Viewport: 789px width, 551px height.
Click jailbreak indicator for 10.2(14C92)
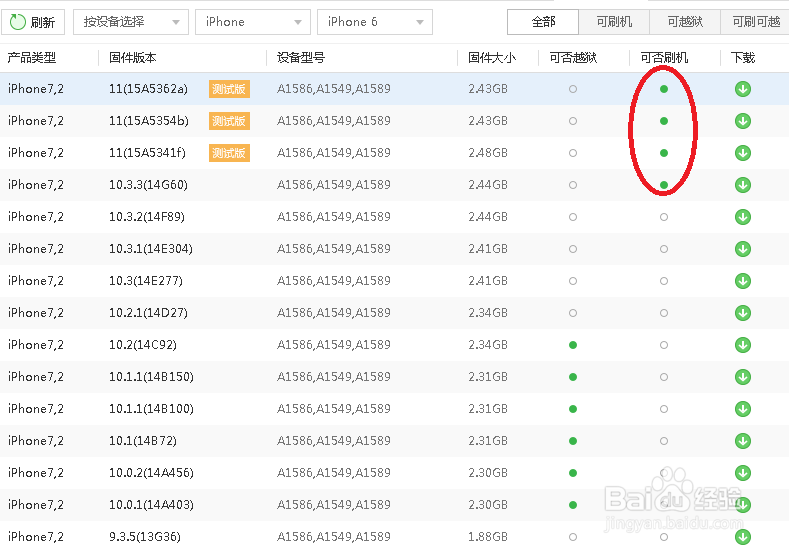pyautogui.click(x=573, y=345)
